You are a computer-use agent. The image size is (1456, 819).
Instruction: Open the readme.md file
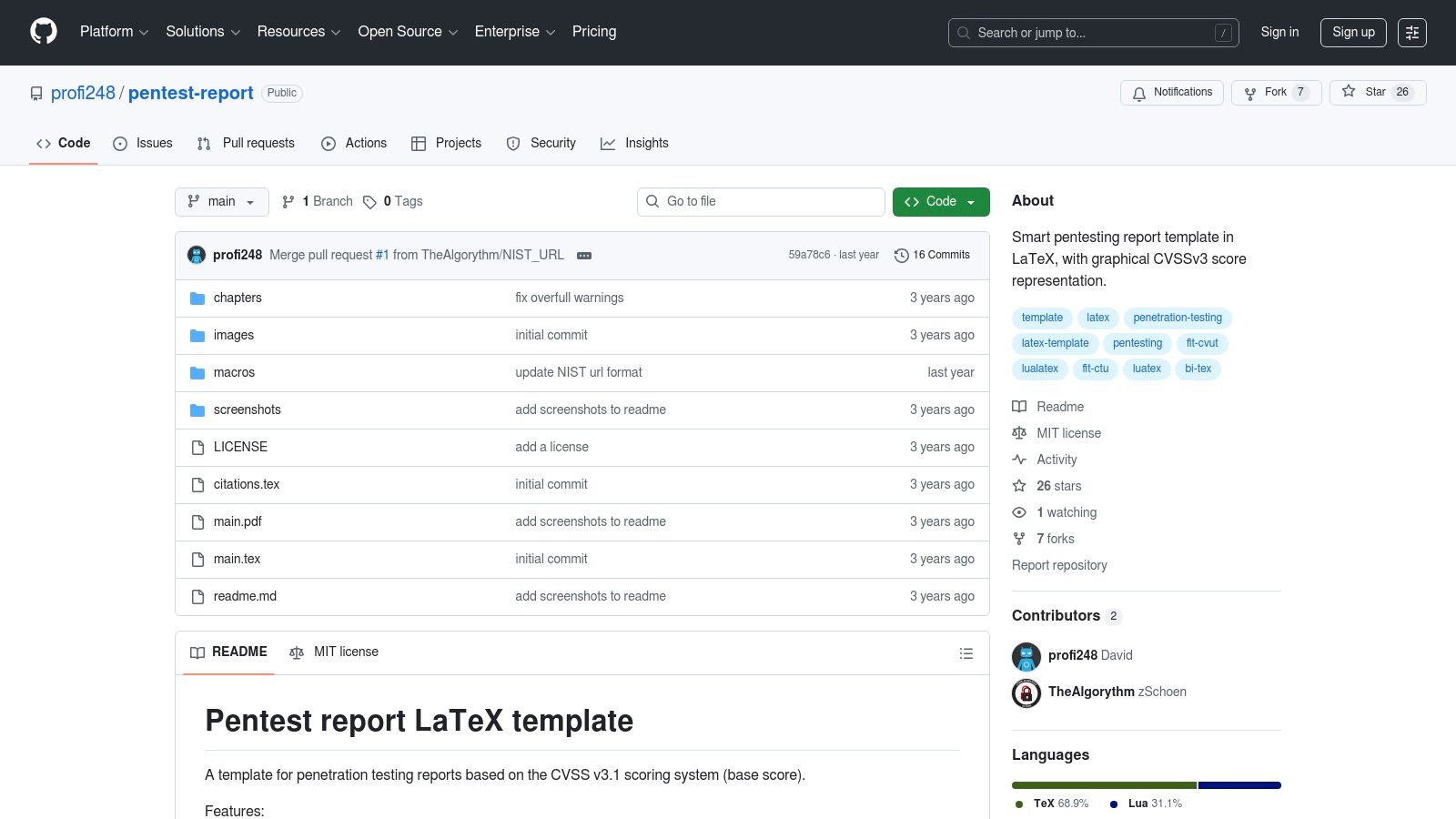point(245,596)
